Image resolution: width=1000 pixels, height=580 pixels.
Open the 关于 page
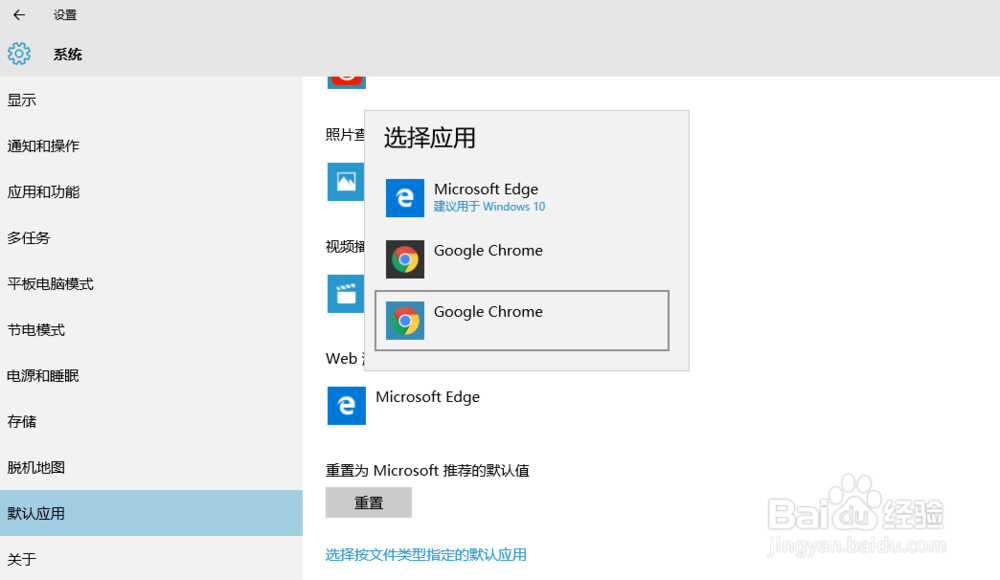151,559
